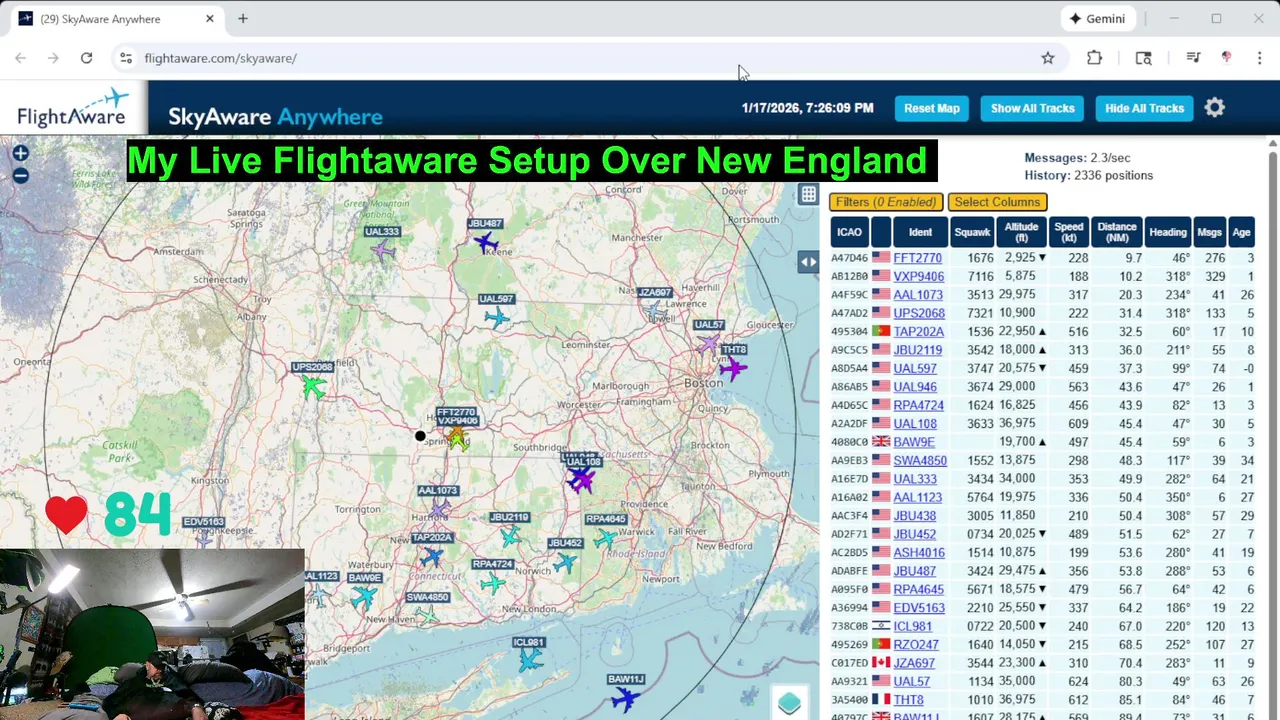
Task: Bookmark this page with the star icon
Action: pyautogui.click(x=1047, y=58)
